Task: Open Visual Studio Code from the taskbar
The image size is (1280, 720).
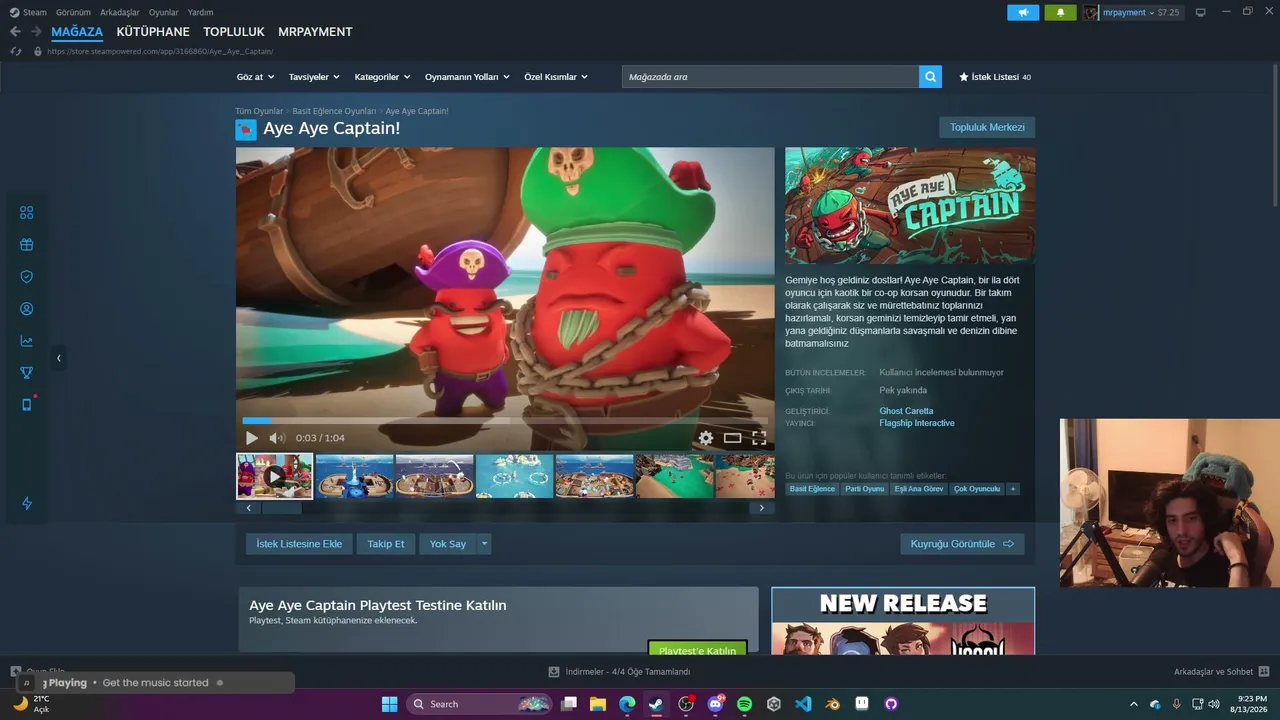Action: coord(803,704)
